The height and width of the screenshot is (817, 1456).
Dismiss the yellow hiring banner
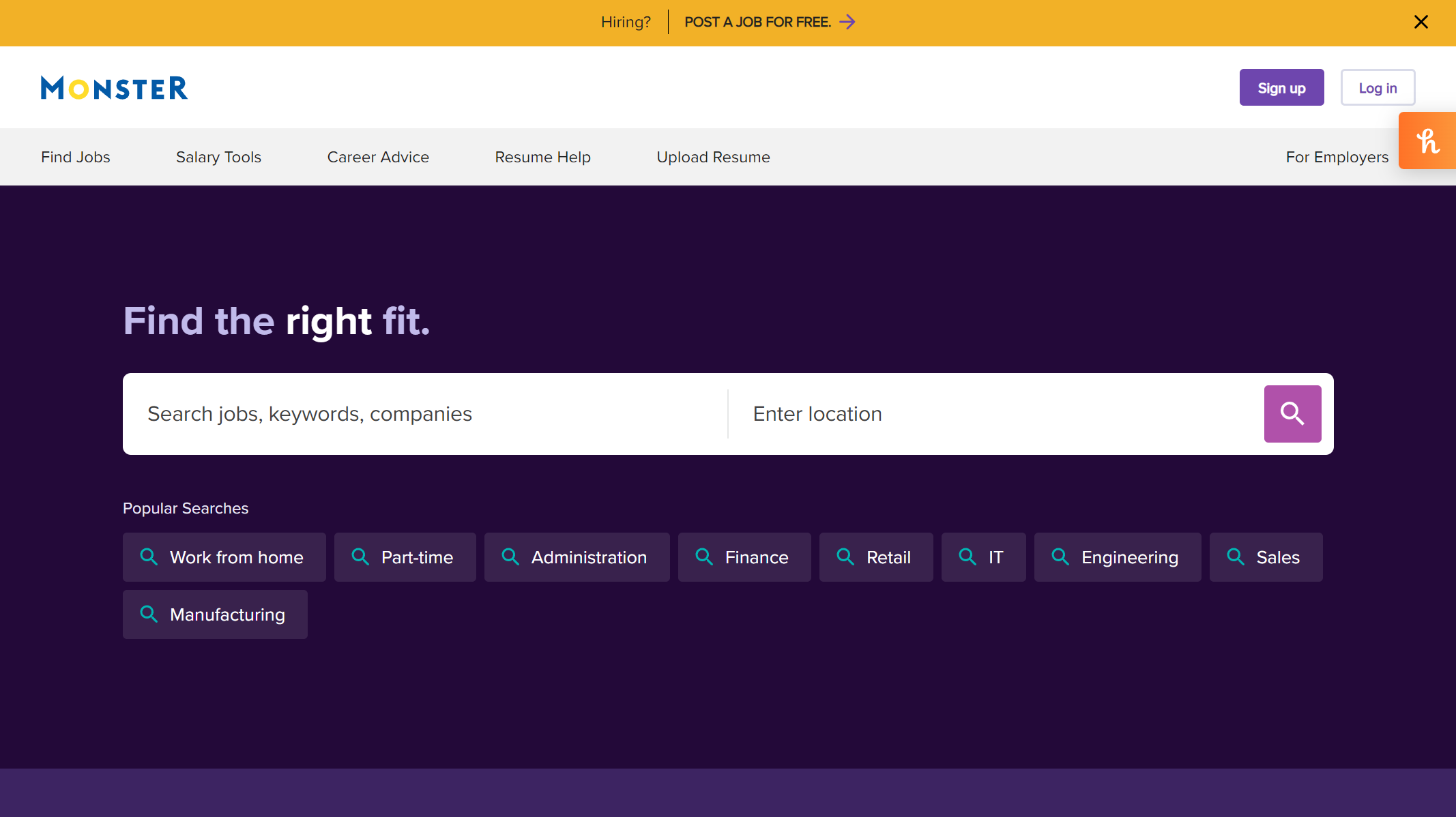point(1421,23)
